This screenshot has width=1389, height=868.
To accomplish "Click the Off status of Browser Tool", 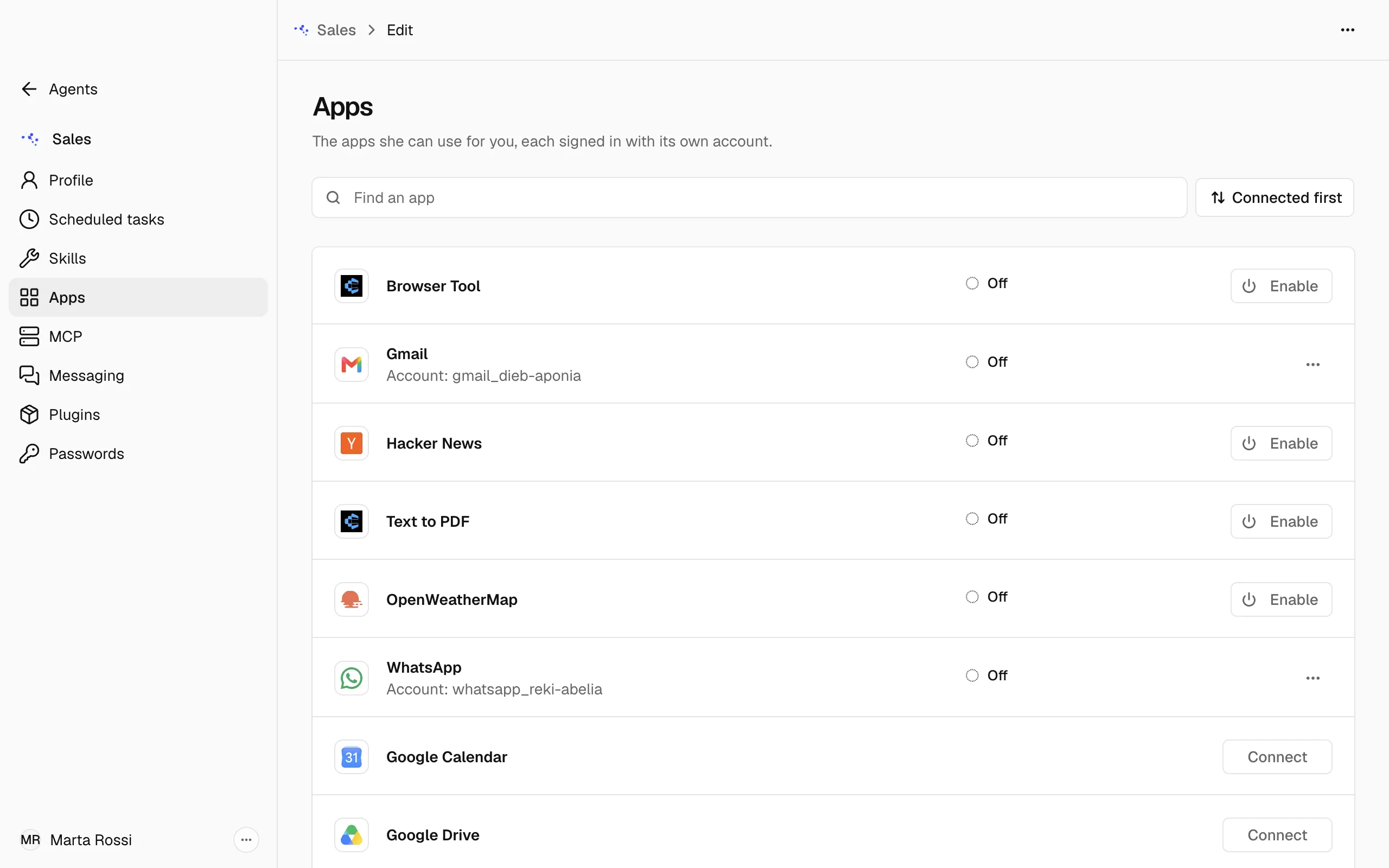I will pyautogui.click(x=986, y=283).
